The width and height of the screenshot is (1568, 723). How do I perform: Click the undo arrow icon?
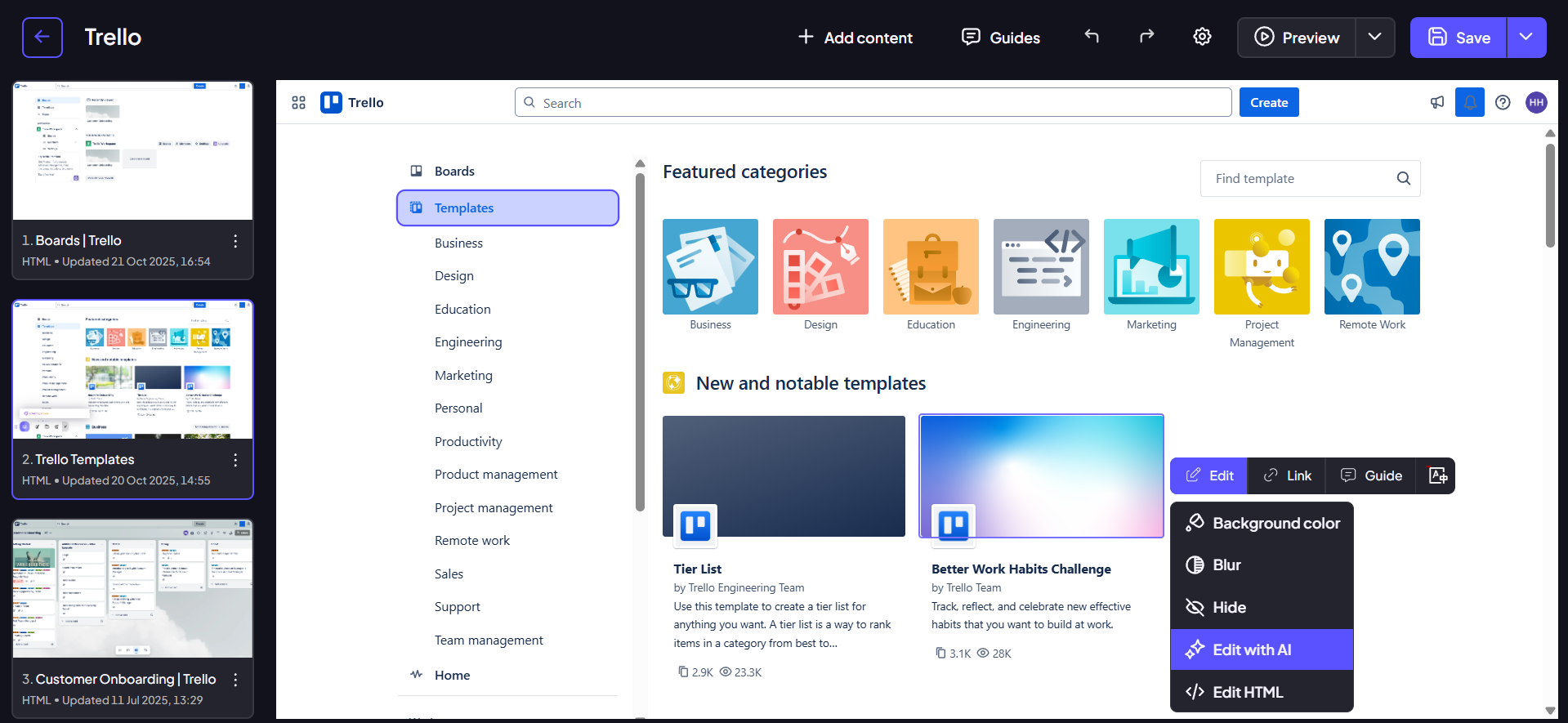(x=1092, y=37)
